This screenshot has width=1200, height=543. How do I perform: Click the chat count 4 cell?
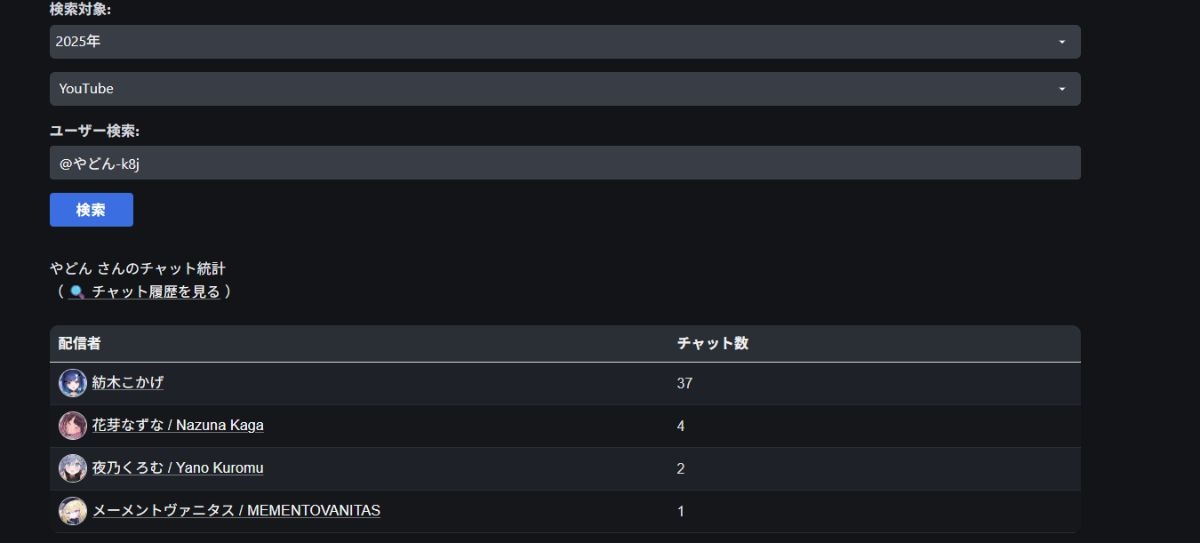pyautogui.click(x=681, y=426)
